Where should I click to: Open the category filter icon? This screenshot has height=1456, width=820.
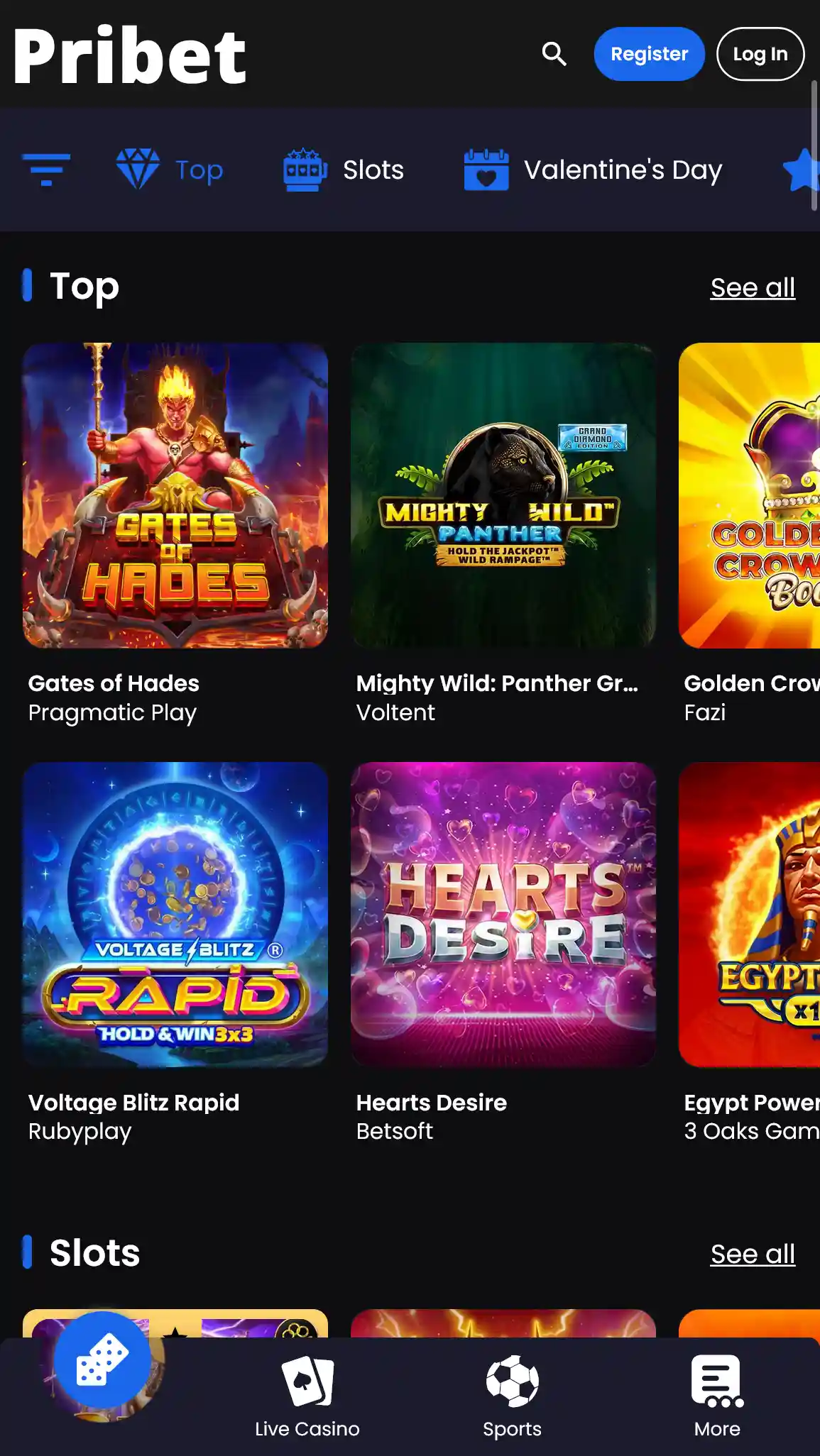point(46,170)
